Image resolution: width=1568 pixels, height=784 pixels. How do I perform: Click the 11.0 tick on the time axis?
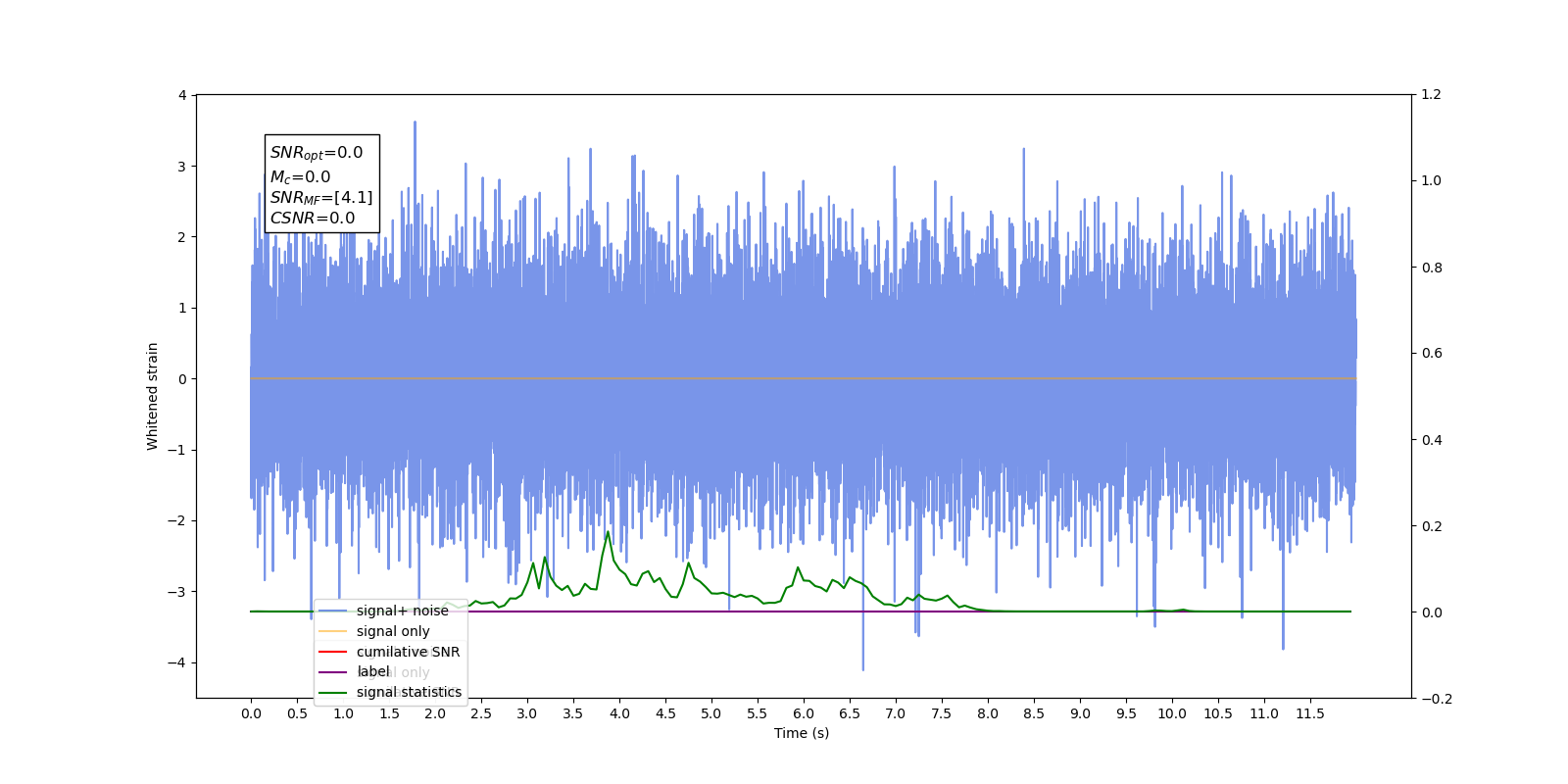point(1264,713)
